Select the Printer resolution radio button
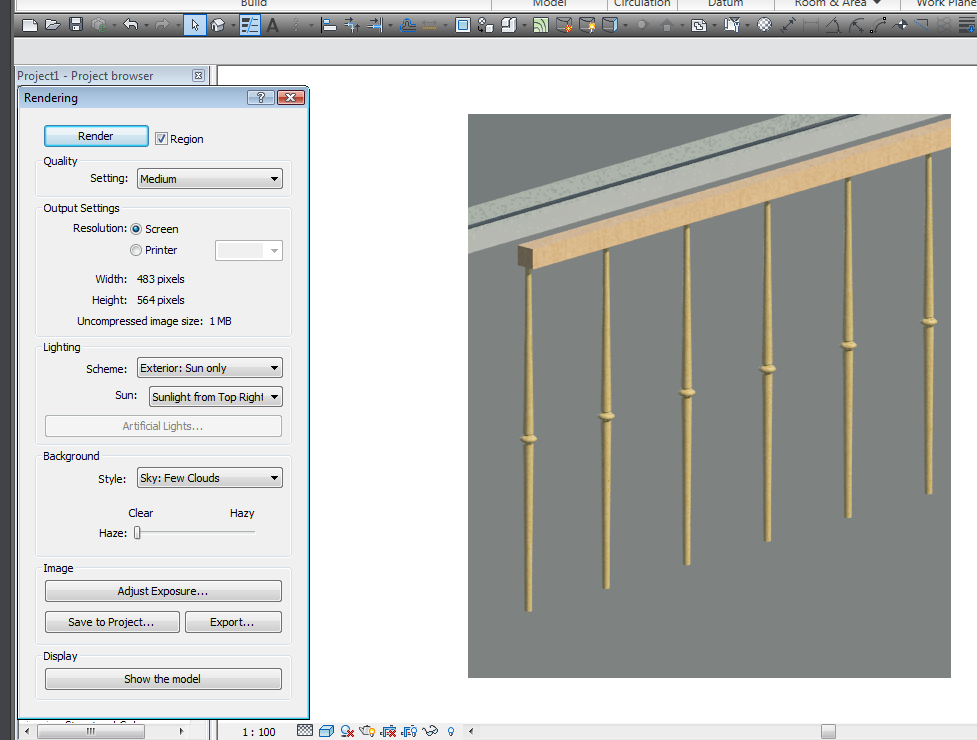This screenshot has height=740, width=977. (x=137, y=250)
